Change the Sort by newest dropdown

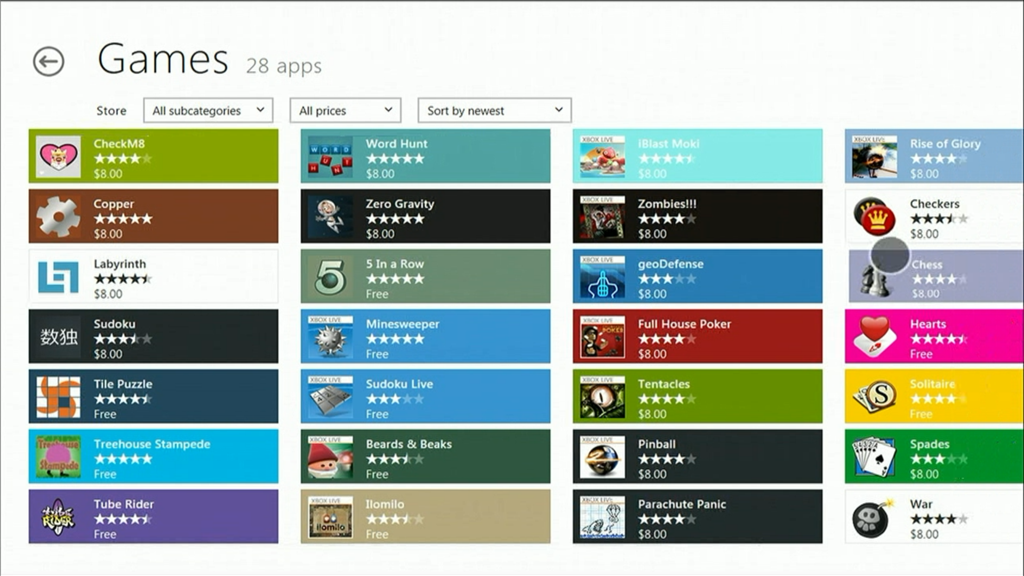(494, 110)
